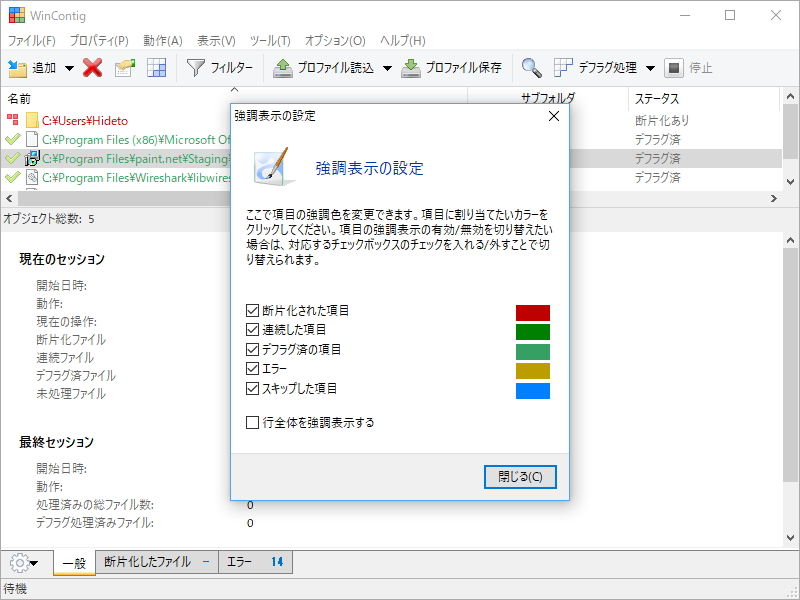Open the gear settings dropdown at bottom
800x600 pixels.
tap(24, 563)
